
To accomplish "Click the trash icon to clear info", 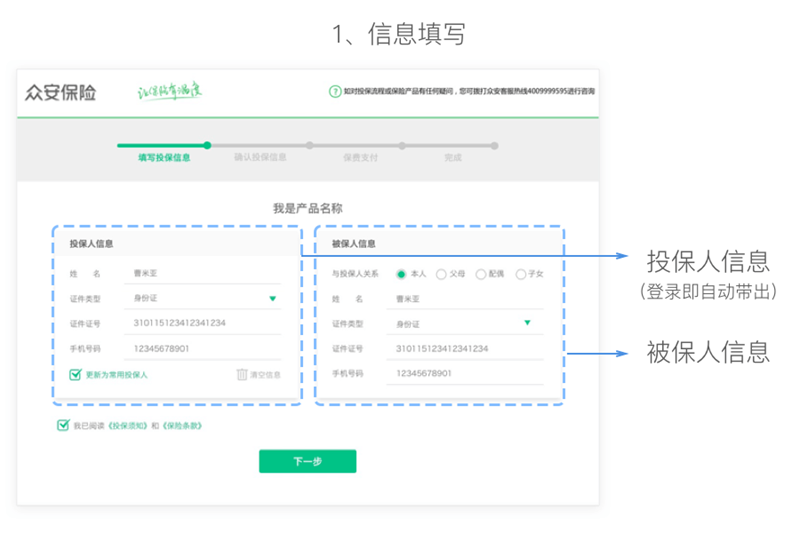I will click(242, 374).
